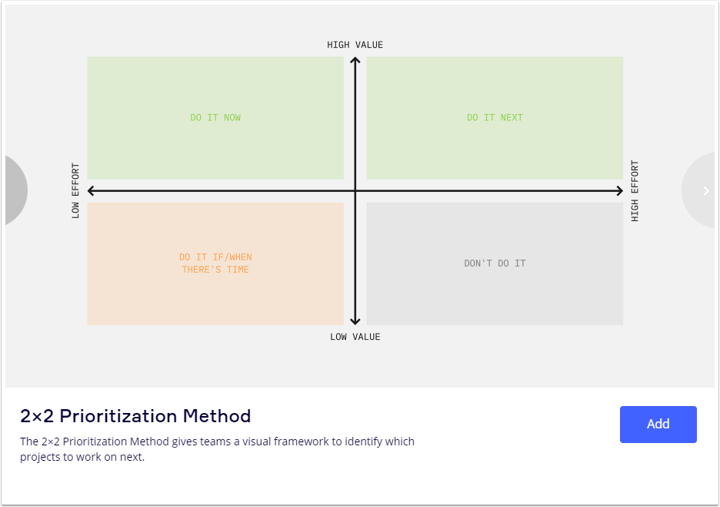This screenshot has width=720, height=507.
Task: Go to next template with right chevron
Action: [x=701, y=191]
